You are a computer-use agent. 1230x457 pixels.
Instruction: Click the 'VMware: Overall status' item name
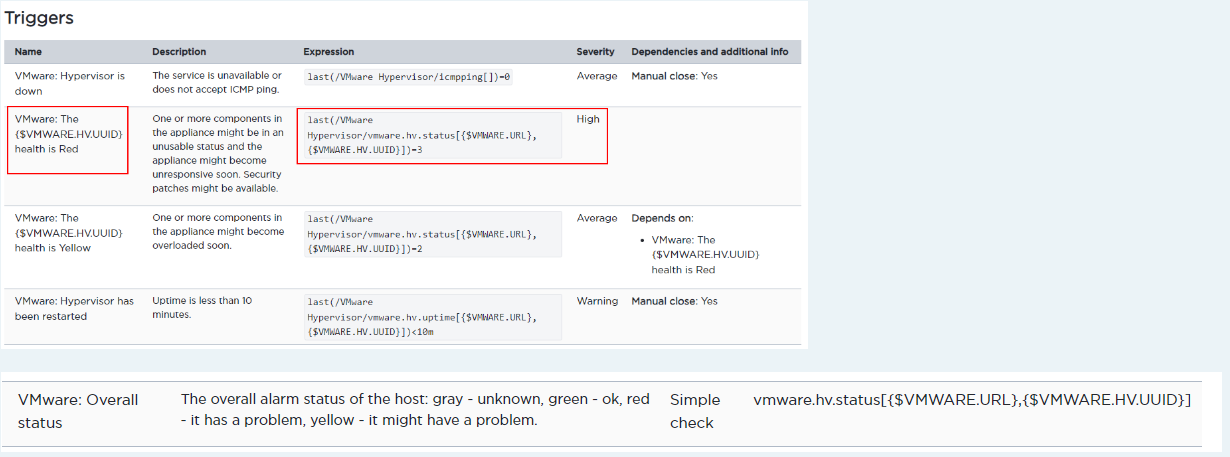(x=78, y=411)
